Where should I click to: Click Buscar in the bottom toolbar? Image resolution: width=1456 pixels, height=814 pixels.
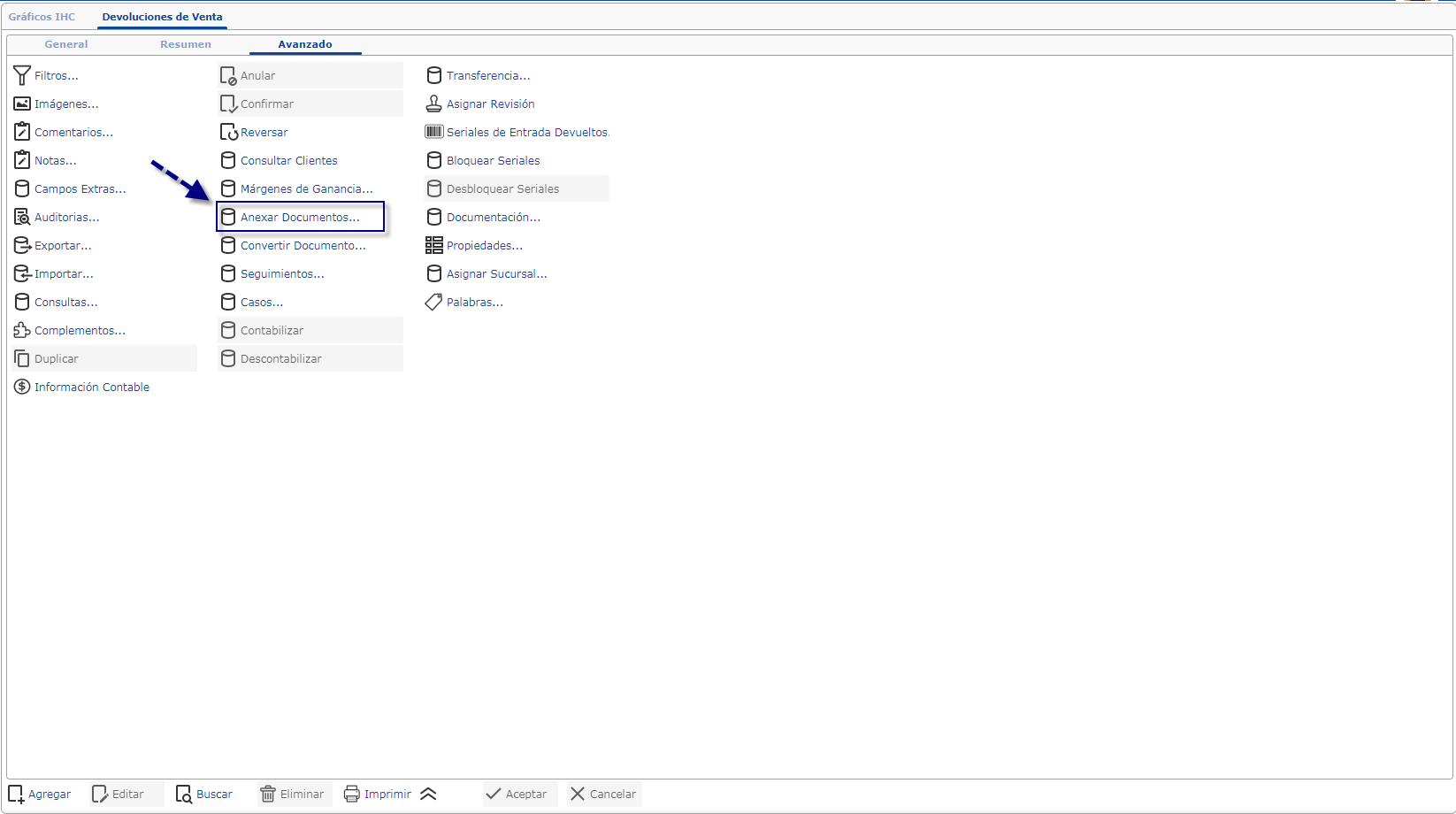point(204,795)
